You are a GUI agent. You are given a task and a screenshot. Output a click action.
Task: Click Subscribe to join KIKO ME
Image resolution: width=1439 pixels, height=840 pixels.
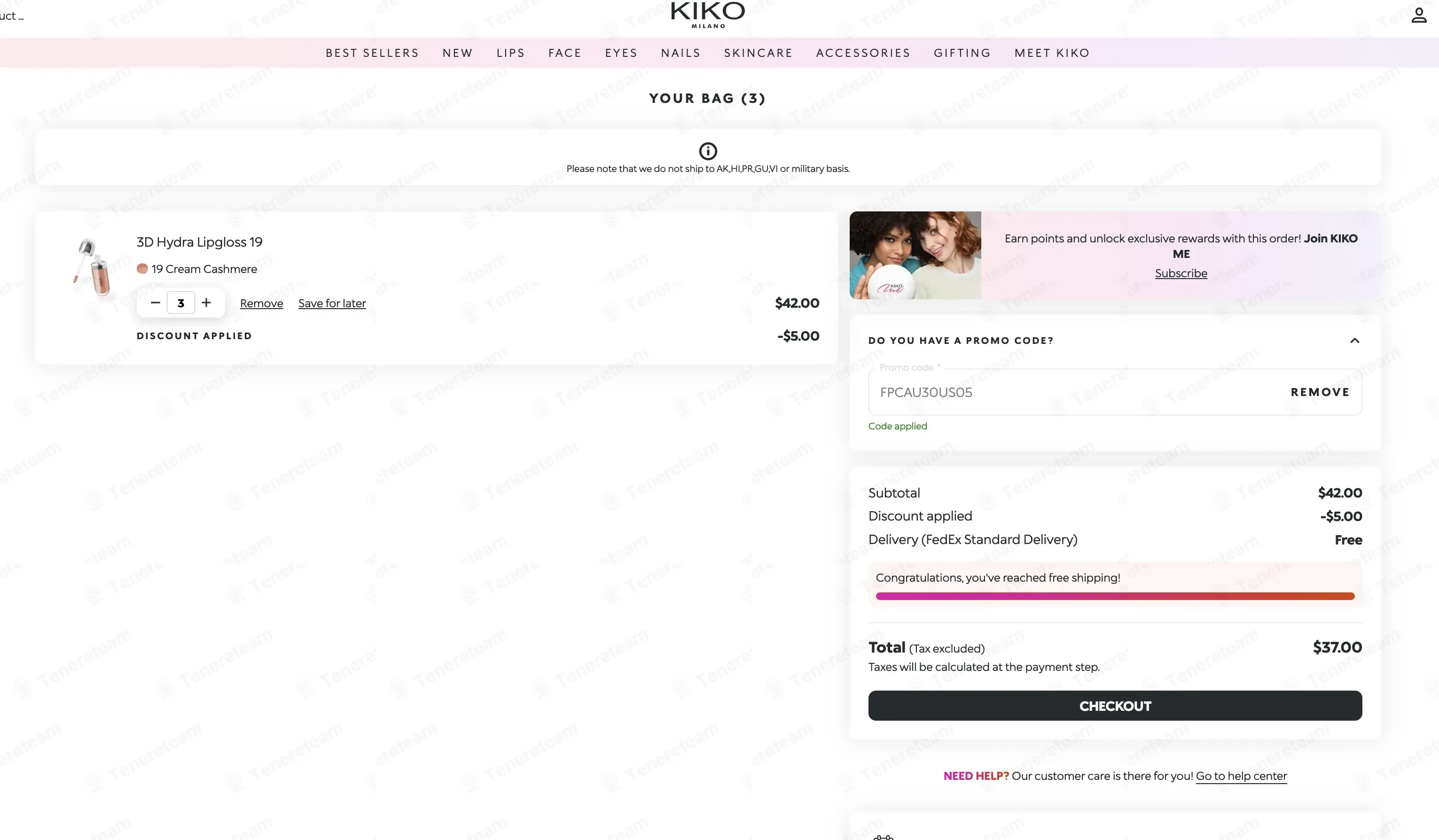pos(1181,273)
